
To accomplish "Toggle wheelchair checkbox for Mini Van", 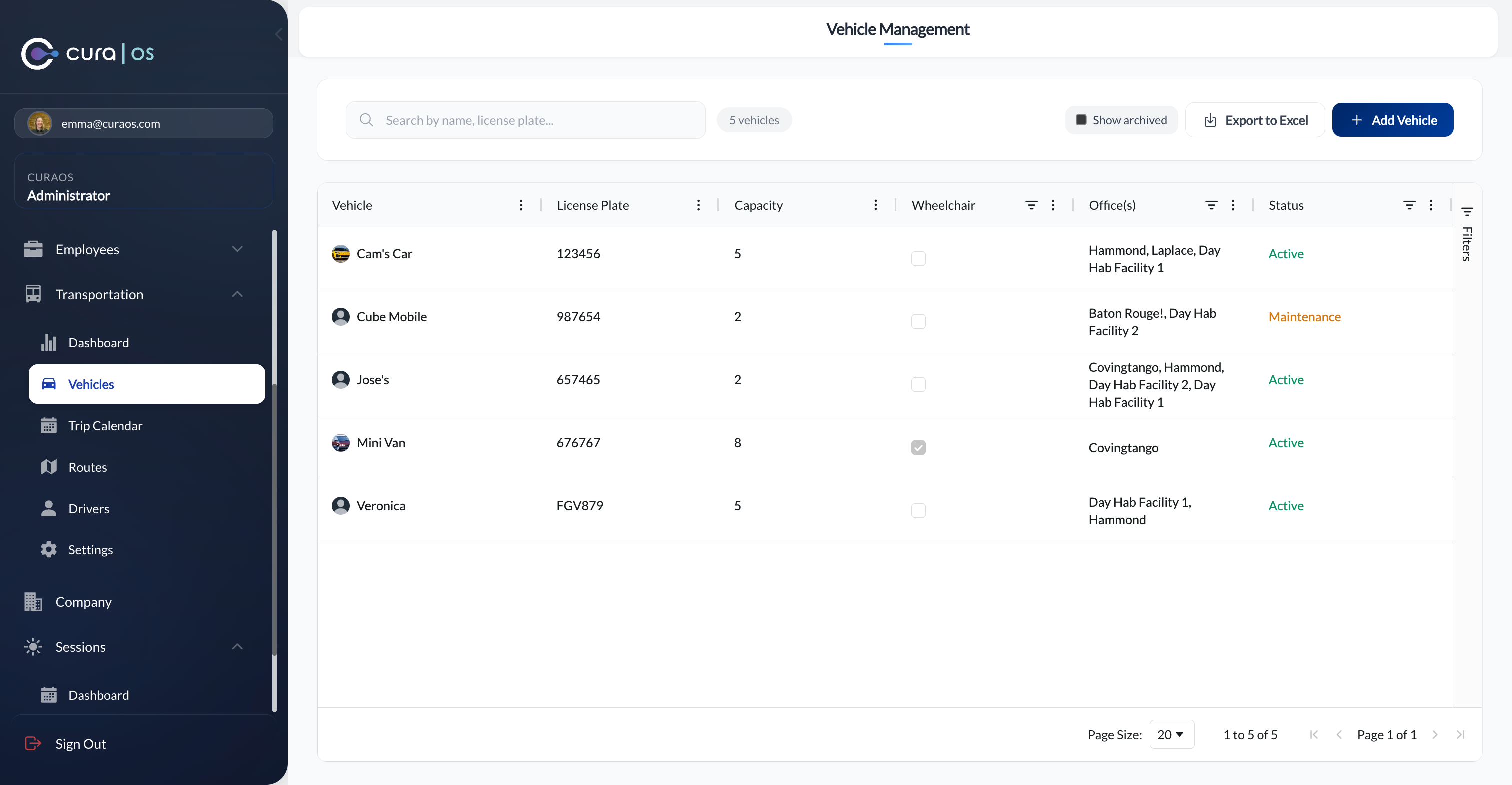I will [x=918, y=448].
